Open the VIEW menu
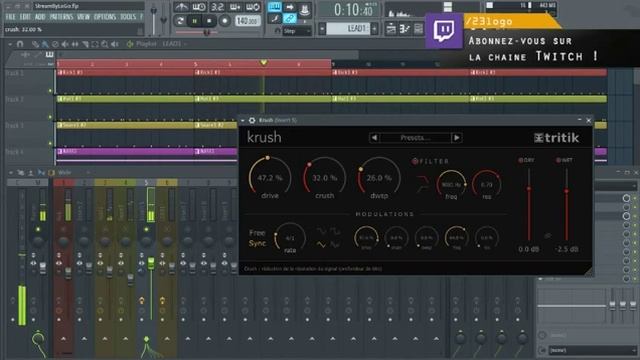Image resolution: width=640 pixels, height=360 pixels. [83, 17]
